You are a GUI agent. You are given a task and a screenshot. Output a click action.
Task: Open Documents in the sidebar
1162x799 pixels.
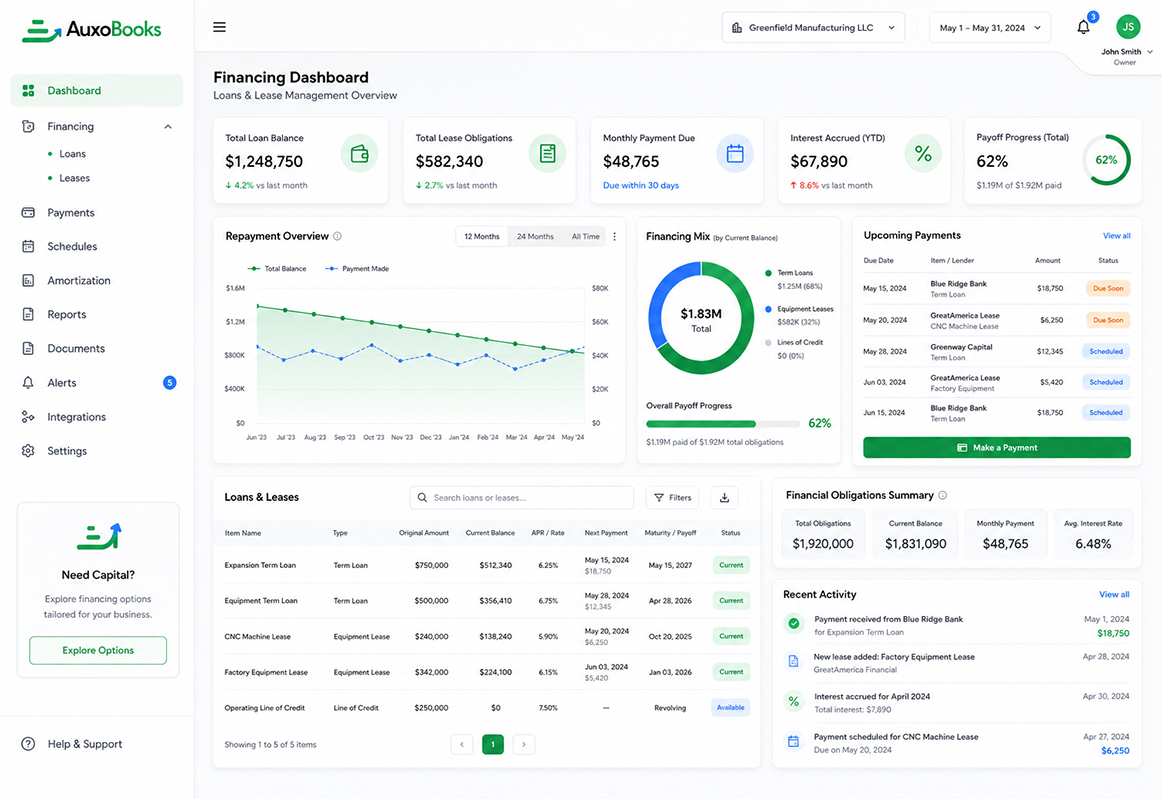tap(76, 348)
